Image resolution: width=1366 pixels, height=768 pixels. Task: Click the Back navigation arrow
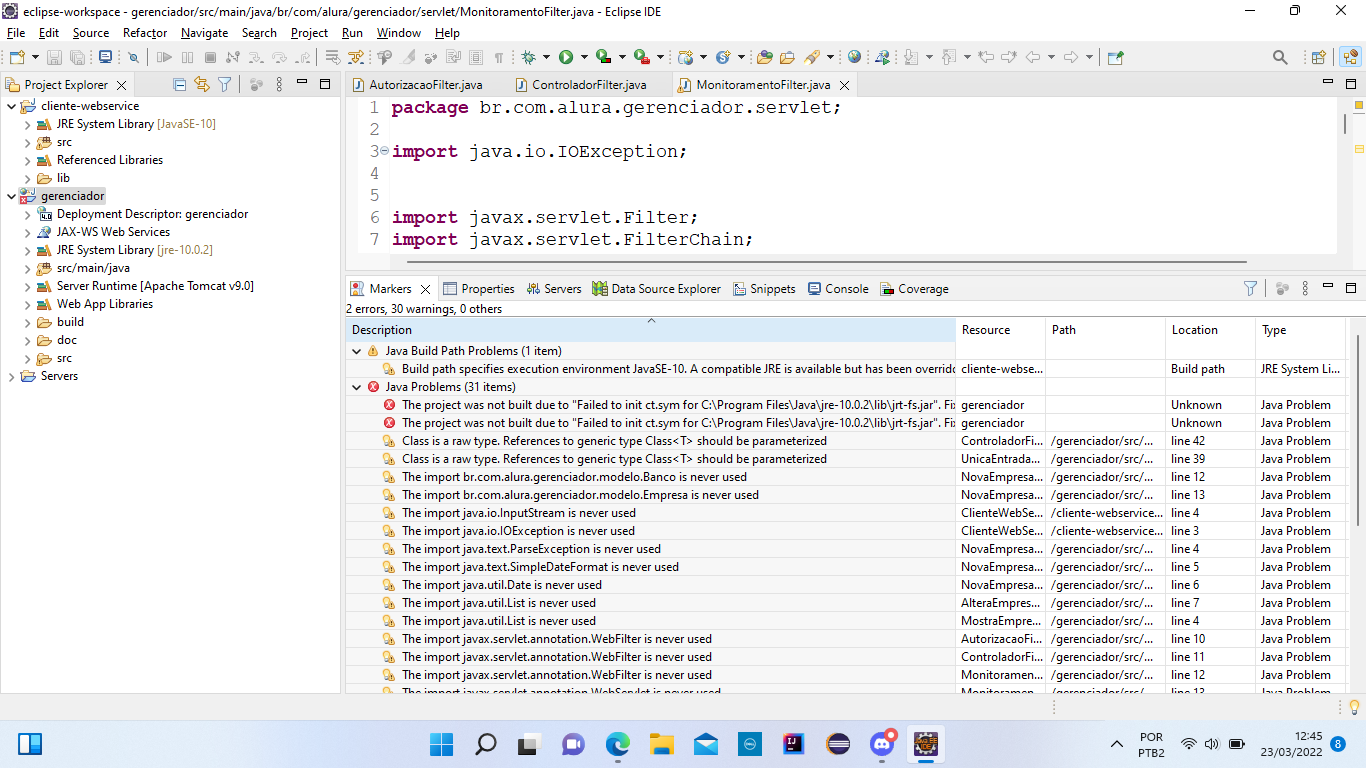(1032, 57)
